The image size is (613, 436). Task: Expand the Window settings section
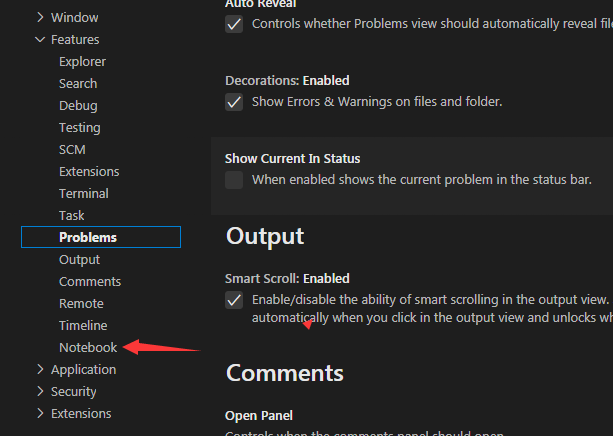click(x=40, y=18)
